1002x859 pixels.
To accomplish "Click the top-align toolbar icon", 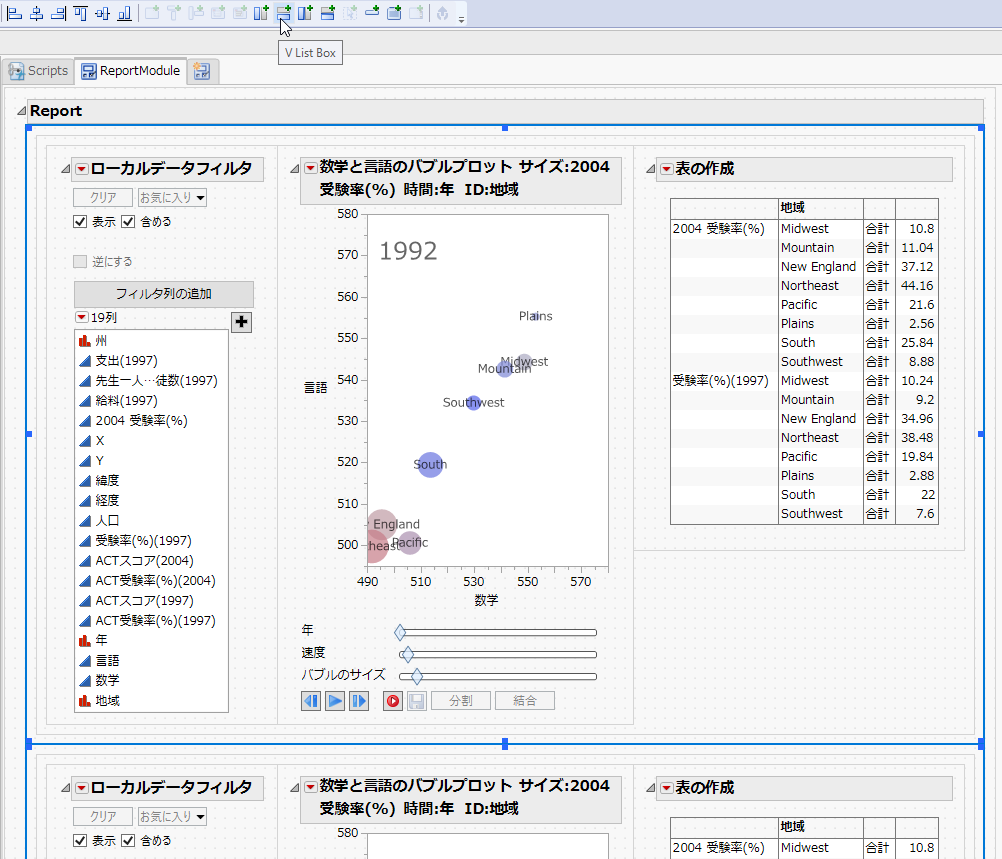I will (x=79, y=14).
